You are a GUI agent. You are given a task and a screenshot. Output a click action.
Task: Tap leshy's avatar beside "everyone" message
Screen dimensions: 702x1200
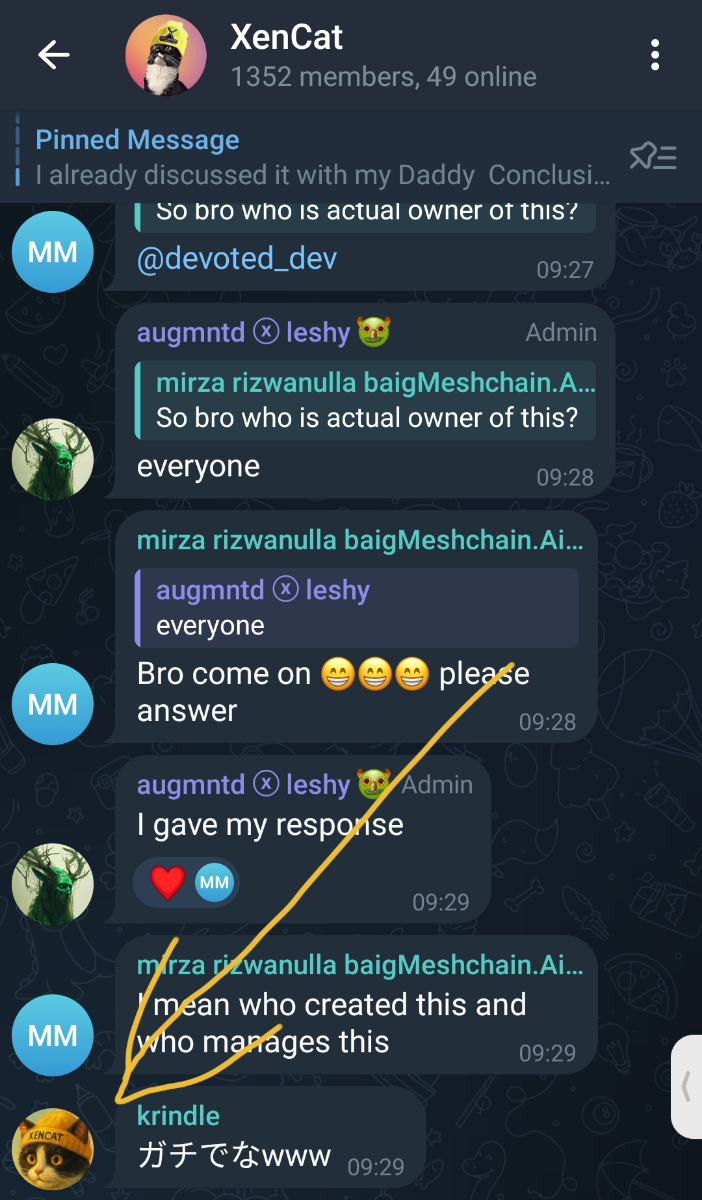[52, 459]
